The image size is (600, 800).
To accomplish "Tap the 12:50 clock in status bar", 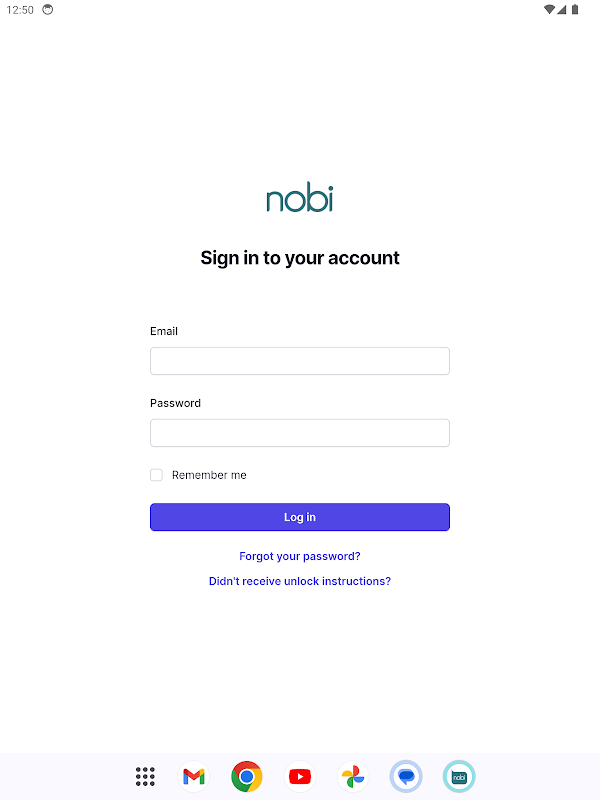I will [x=19, y=10].
